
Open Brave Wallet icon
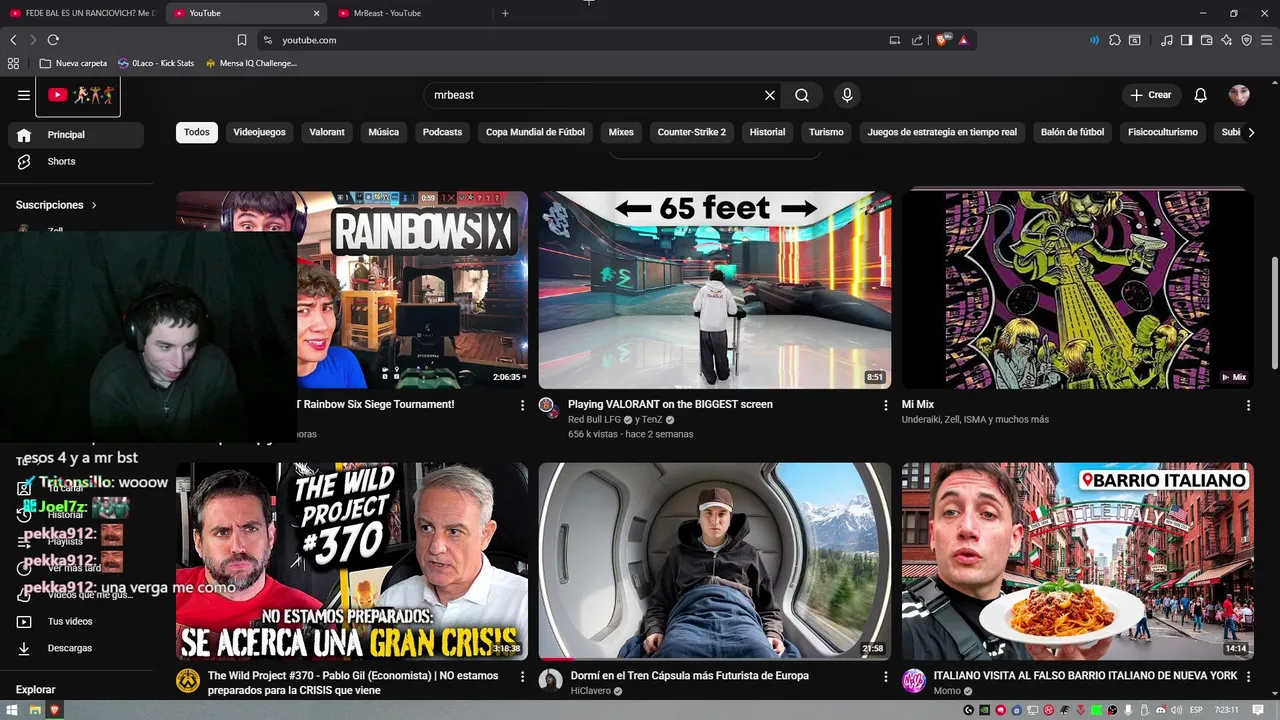tap(1206, 40)
